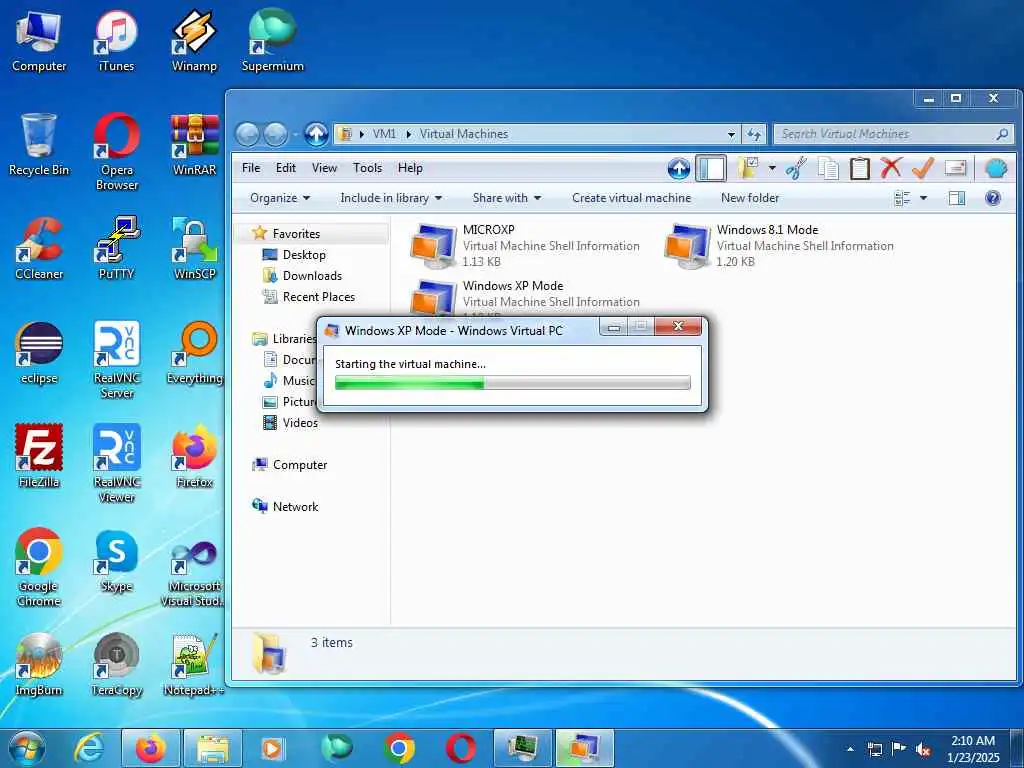
Task: Click the blue shell icon in Explorer toolbar
Action: click(x=995, y=168)
